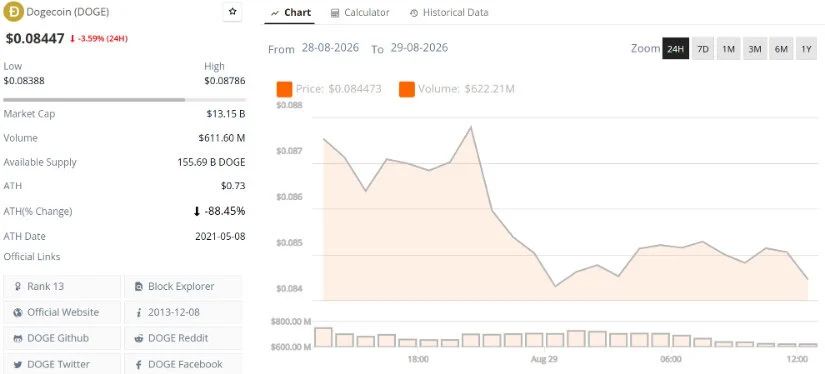Viewport: 825px width, 374px height.
Task: Click the Official Website globe icon
Action: point(18,312)
